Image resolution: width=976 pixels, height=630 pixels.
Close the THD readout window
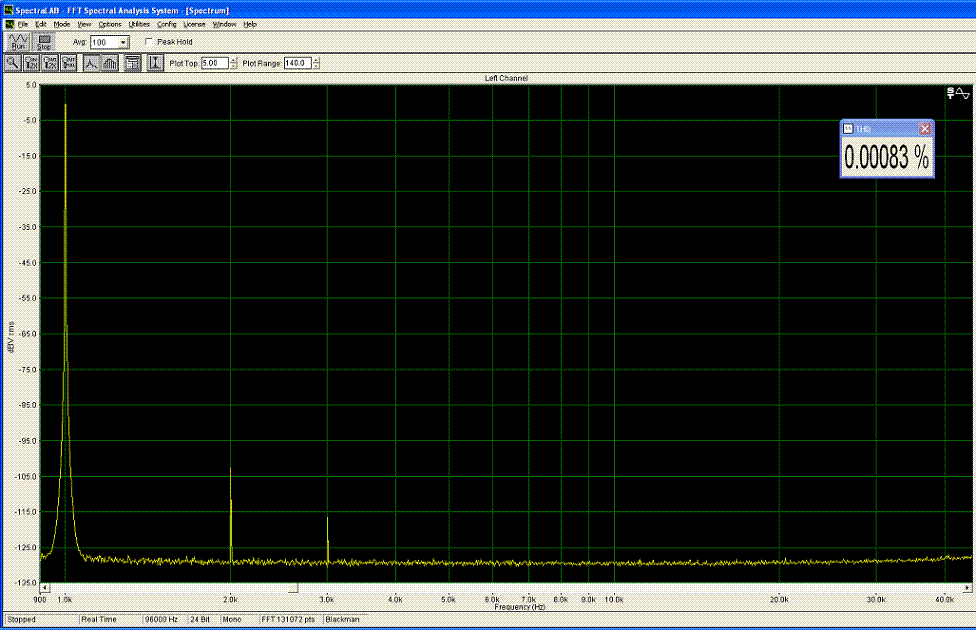pos(924,129)
